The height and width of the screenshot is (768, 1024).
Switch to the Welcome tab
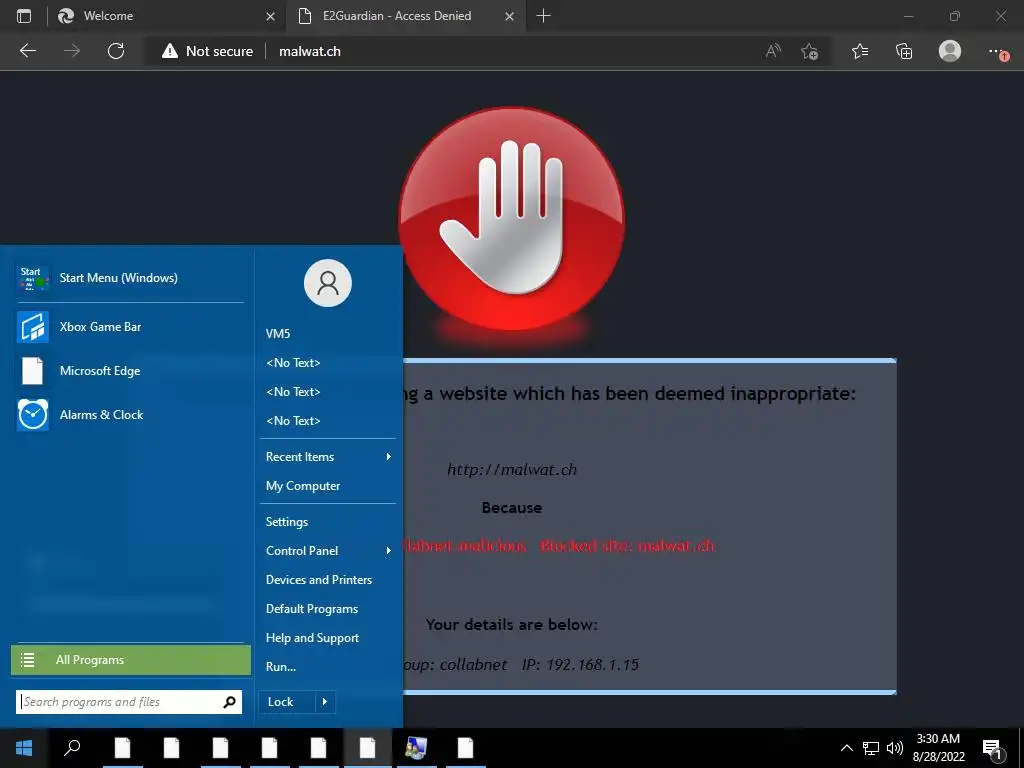click(167, 16)
